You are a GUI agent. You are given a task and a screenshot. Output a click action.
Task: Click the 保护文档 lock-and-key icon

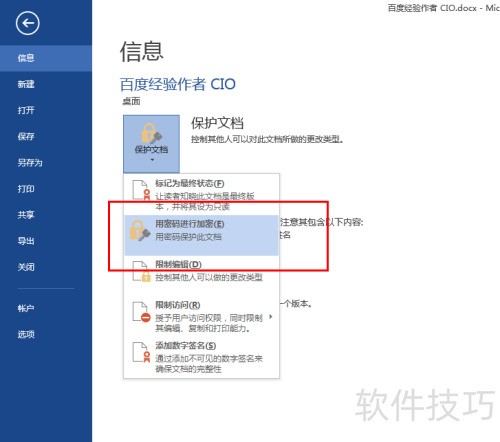coord(151,133)
